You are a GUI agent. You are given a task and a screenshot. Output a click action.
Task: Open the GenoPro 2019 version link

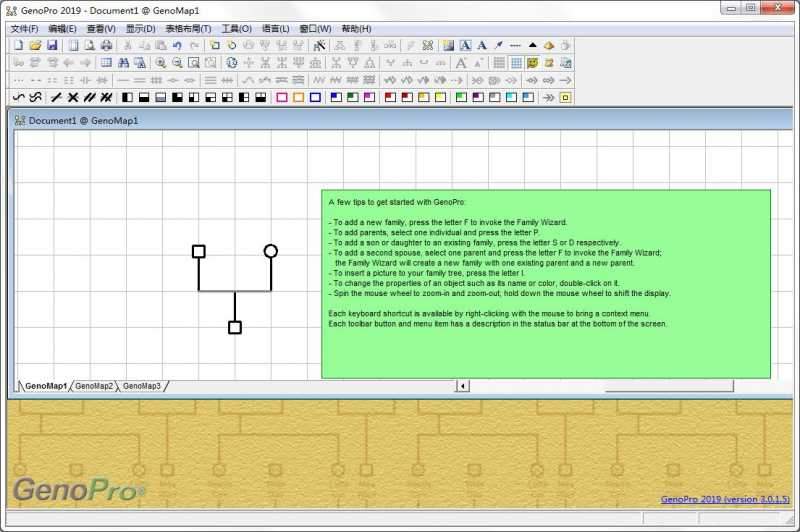tap(725, 499)
